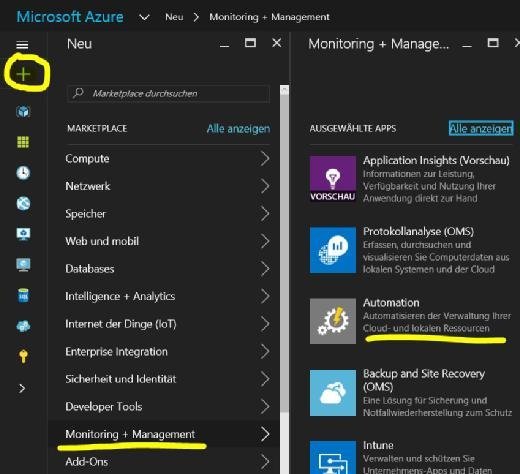Image resolution: width=520 pixels, height=474 pixels.
Task: Open the Virtual machines monitor sidebar icon
Action: [23, 265]
